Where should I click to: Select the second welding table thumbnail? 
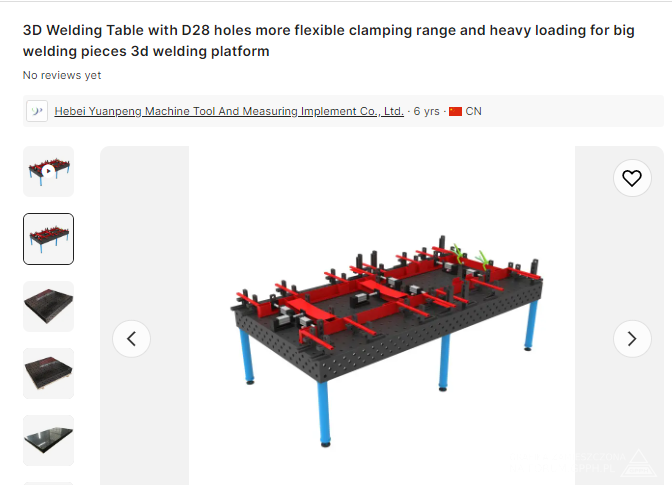tap(48, 239)
